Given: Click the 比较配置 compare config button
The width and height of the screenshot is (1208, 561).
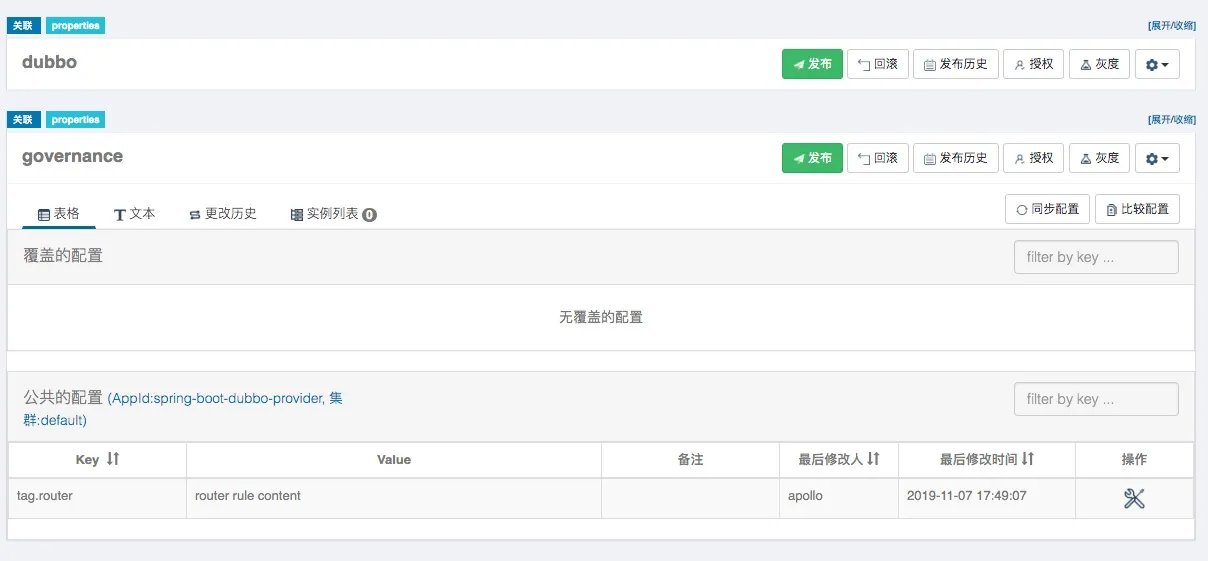Looking at the screenshot, I should pos(1137,209).
